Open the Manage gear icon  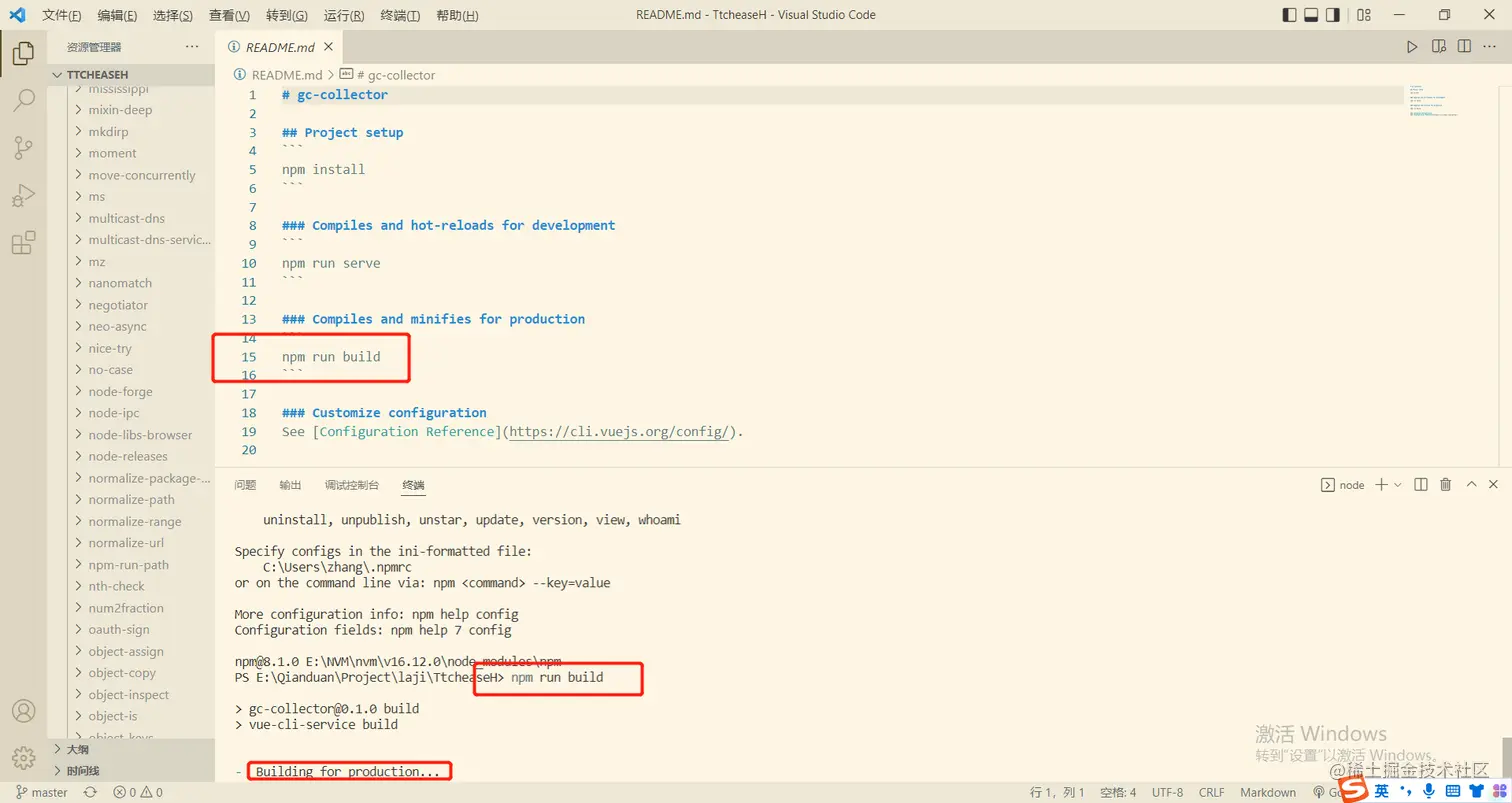23,758
